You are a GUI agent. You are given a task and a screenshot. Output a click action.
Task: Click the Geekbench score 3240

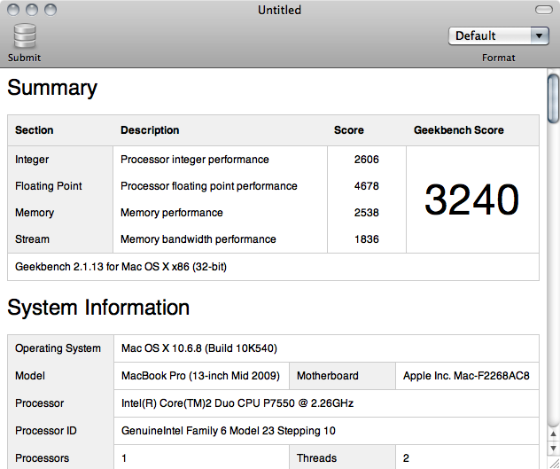tap(472, 199)
